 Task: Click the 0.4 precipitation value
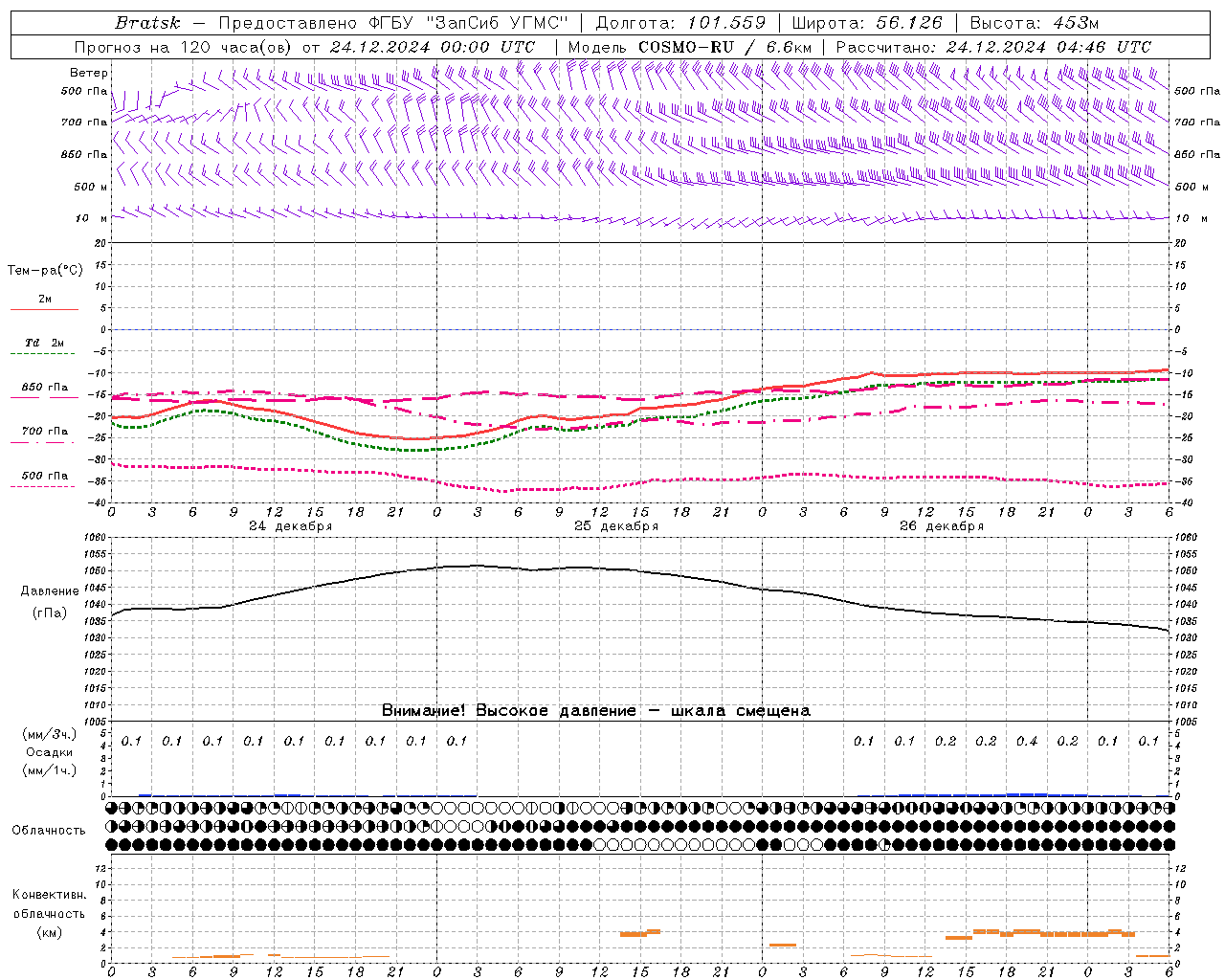click(x=1026, y=741)
